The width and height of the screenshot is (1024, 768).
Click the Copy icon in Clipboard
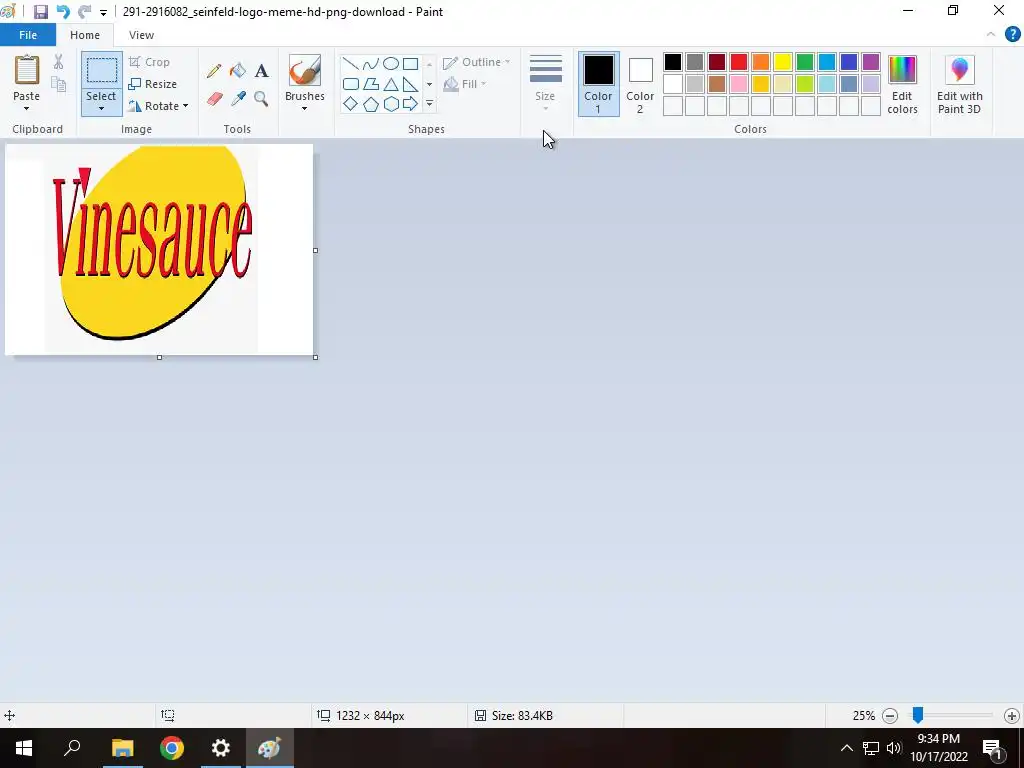coord(59,84)
